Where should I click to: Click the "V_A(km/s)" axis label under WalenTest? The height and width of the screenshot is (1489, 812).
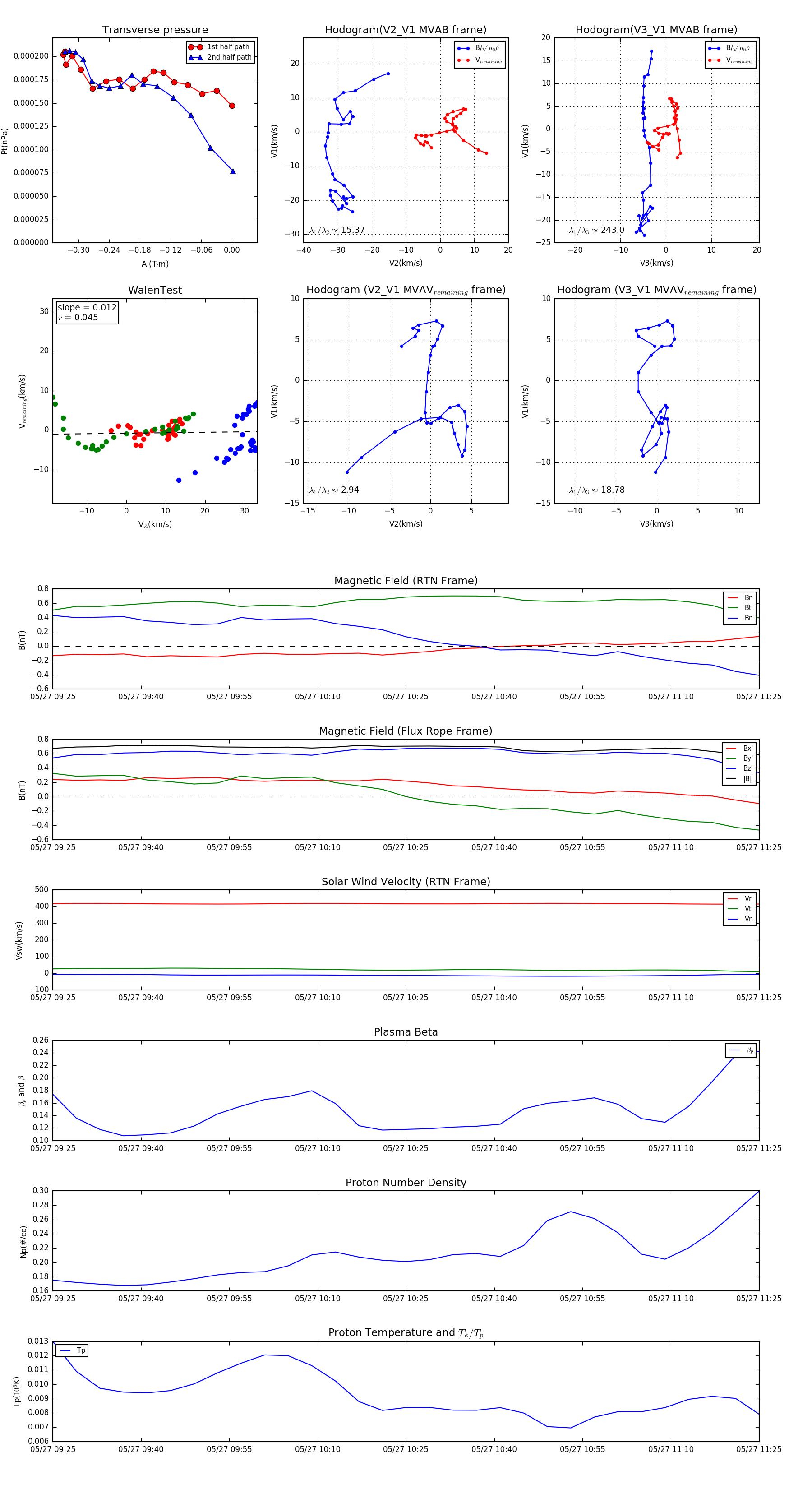click(x=155, y=525)
